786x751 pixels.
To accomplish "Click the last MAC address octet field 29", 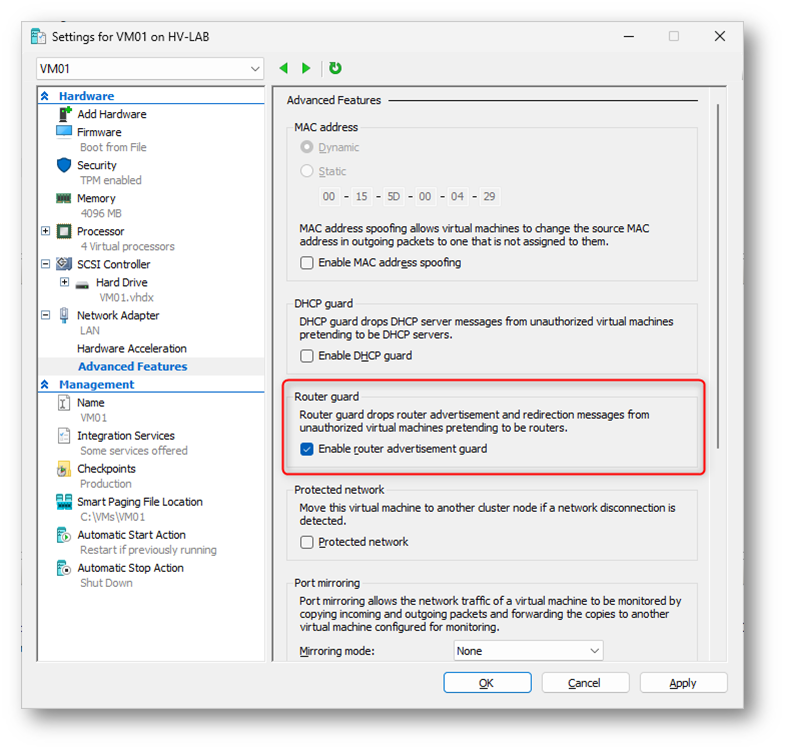I will click(489, 197).
